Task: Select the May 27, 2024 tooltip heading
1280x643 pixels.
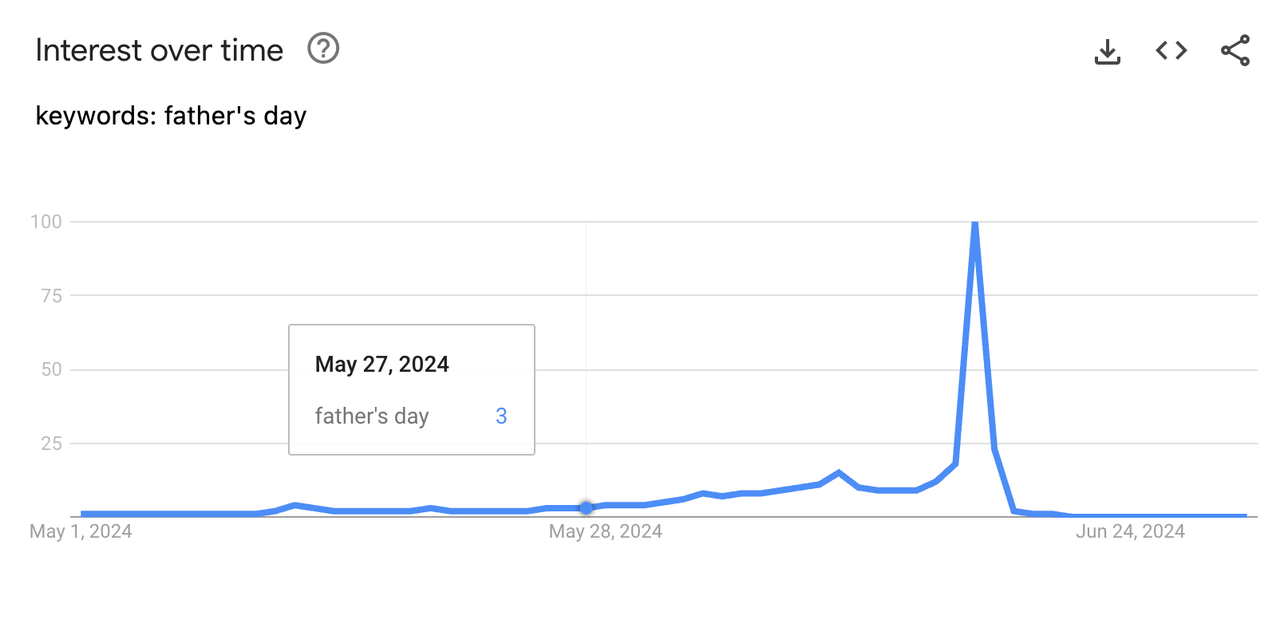Action: [x=382, y=364]
